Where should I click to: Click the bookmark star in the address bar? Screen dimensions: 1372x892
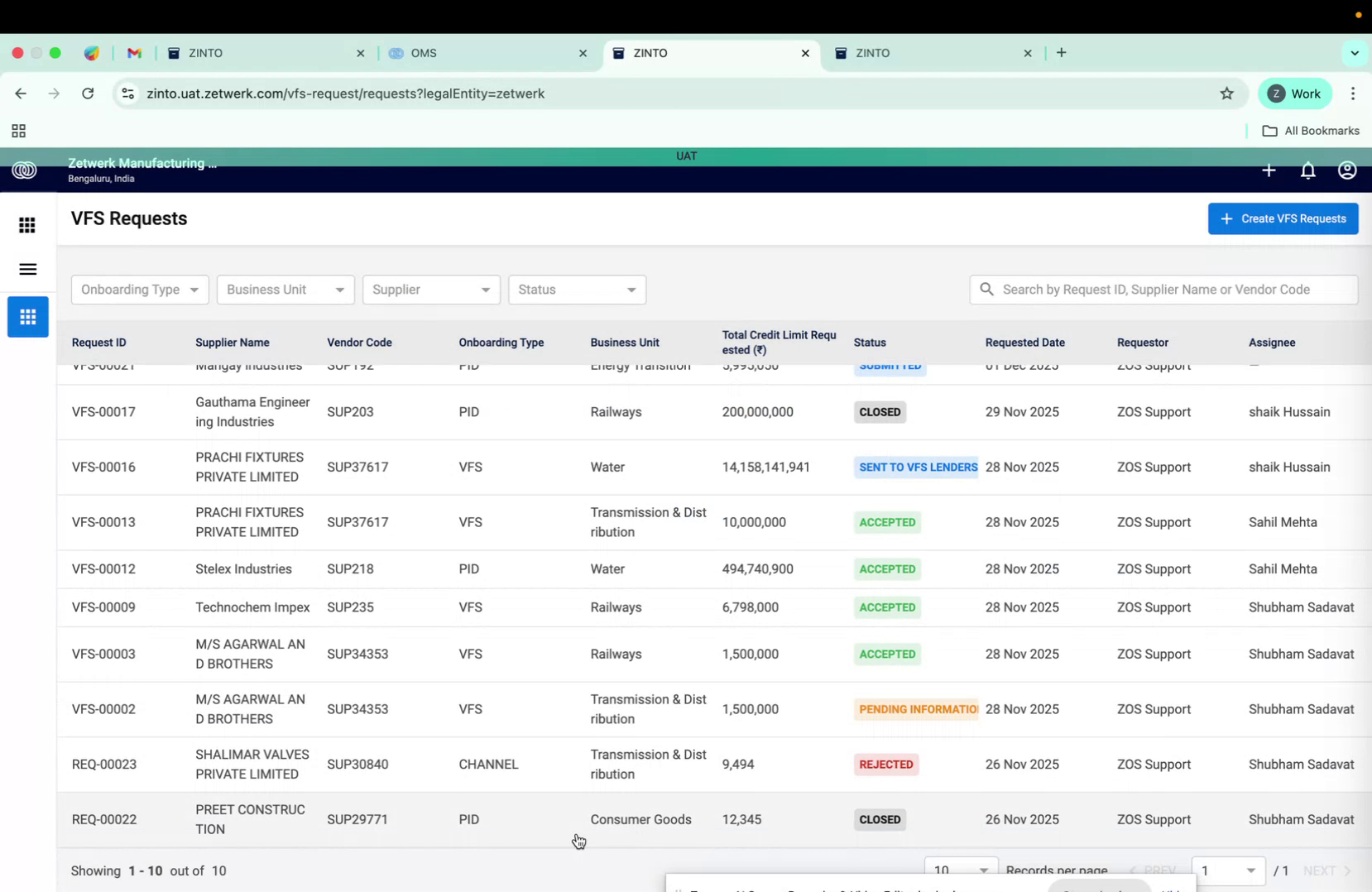[1227, 94]
